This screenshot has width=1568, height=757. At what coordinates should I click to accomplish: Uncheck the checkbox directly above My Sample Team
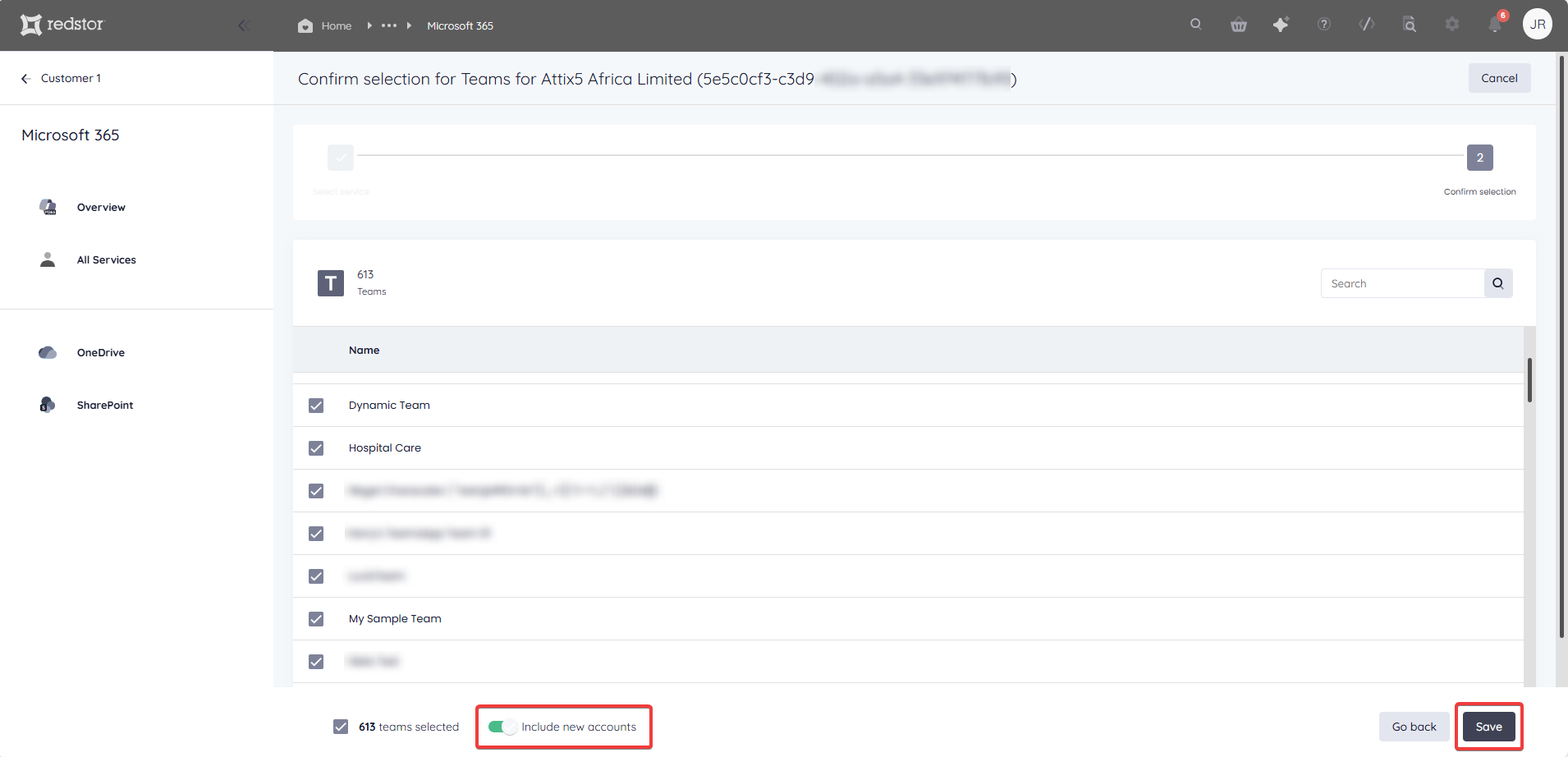(316, 576)
